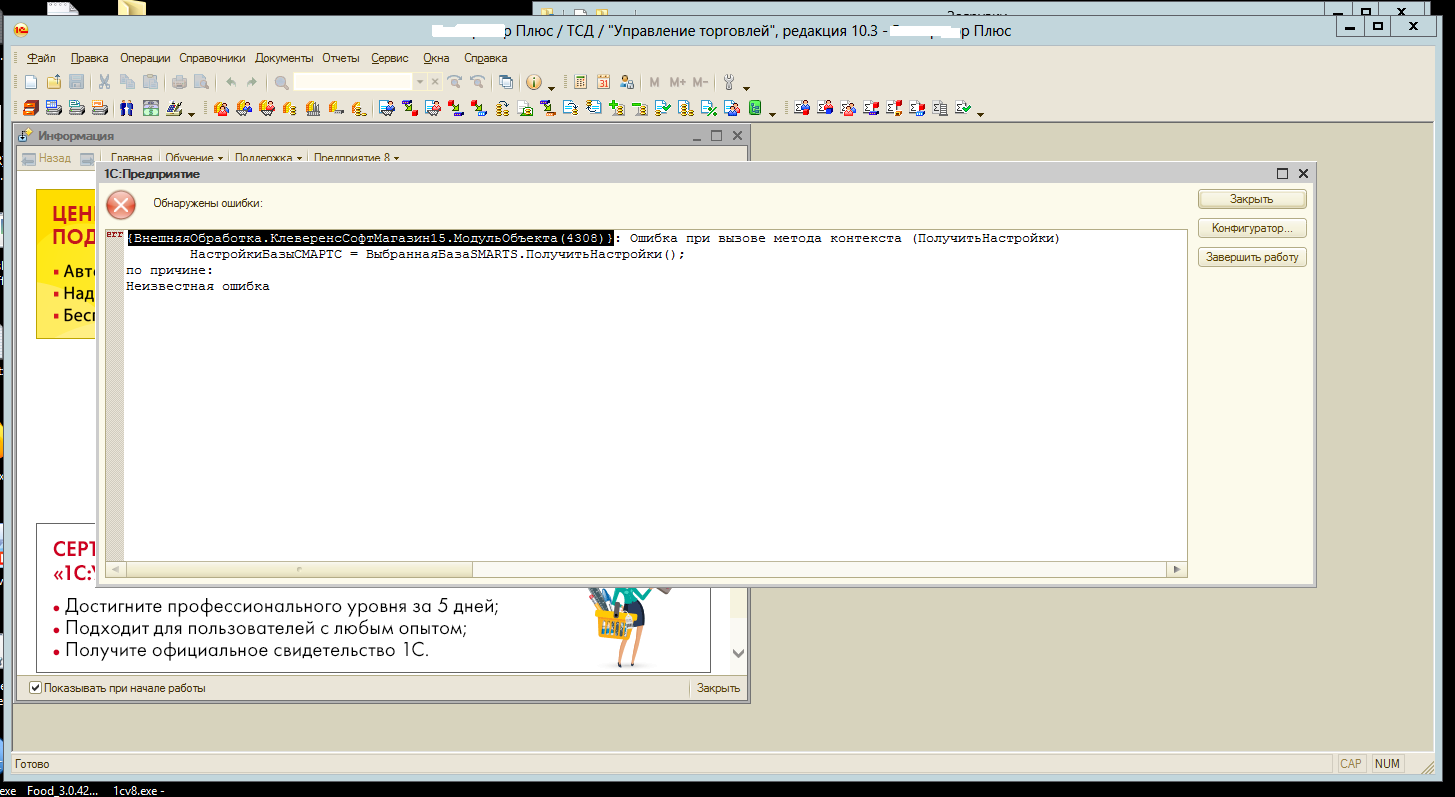Click the user with padlock icon
Image resolution: width=1455 pixels, height=797 pixels.
627,82
